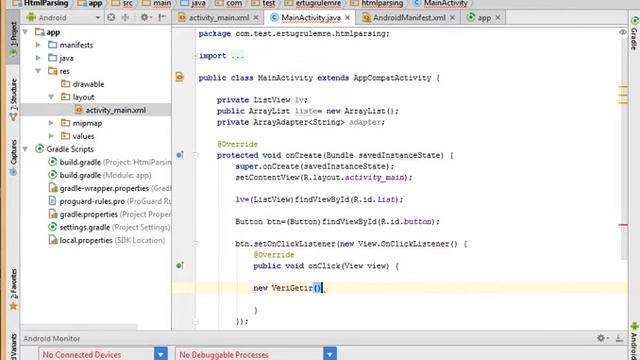Click the first yellow warning stripe marker
The height and width of the screenshot is (360, 640).
623,87
